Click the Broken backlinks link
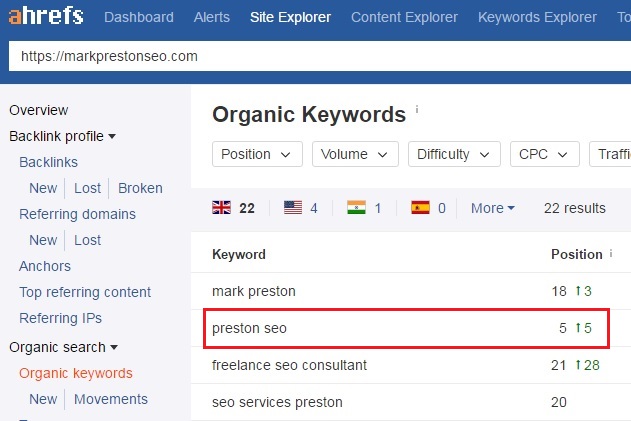This screenshot has width=631, height=421. tap(140, 188)
